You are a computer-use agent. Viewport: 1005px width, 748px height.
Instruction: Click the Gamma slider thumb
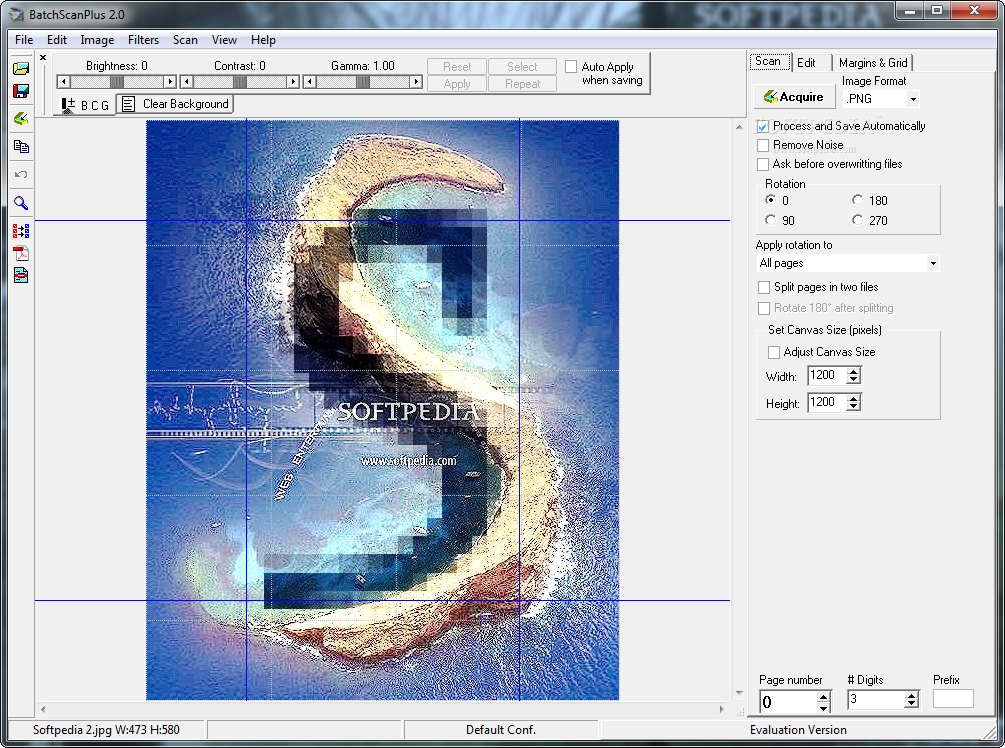pos(363,82)
